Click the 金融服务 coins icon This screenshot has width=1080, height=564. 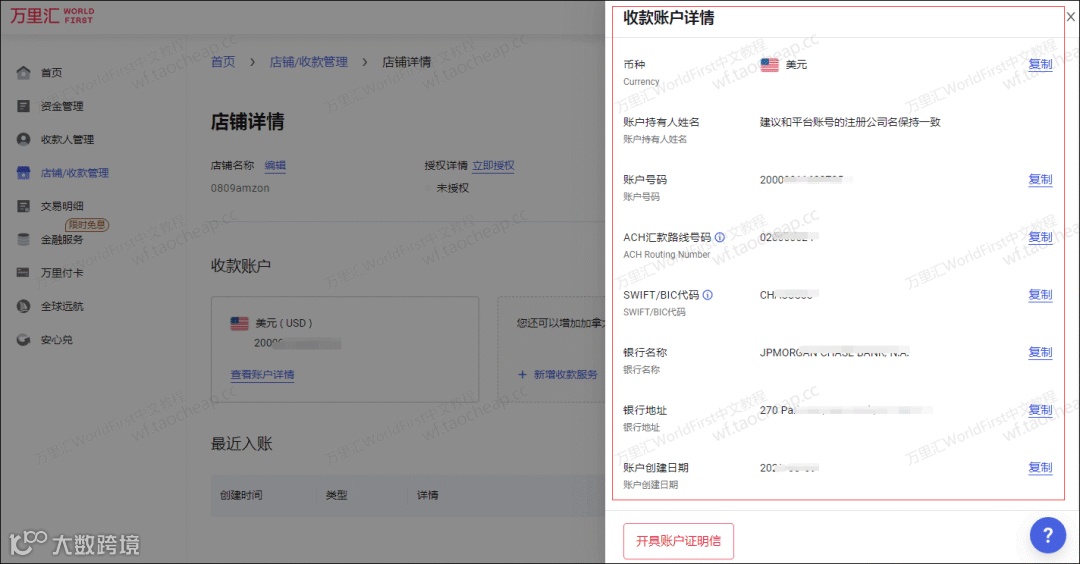(x=23, y=240)
